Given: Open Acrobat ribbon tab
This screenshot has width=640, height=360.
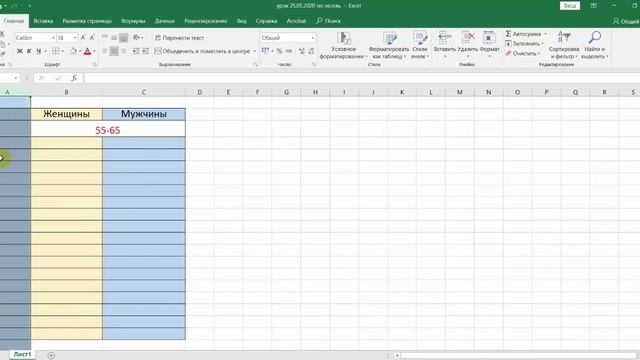Looking at the screenshot, I should (296, 21).
